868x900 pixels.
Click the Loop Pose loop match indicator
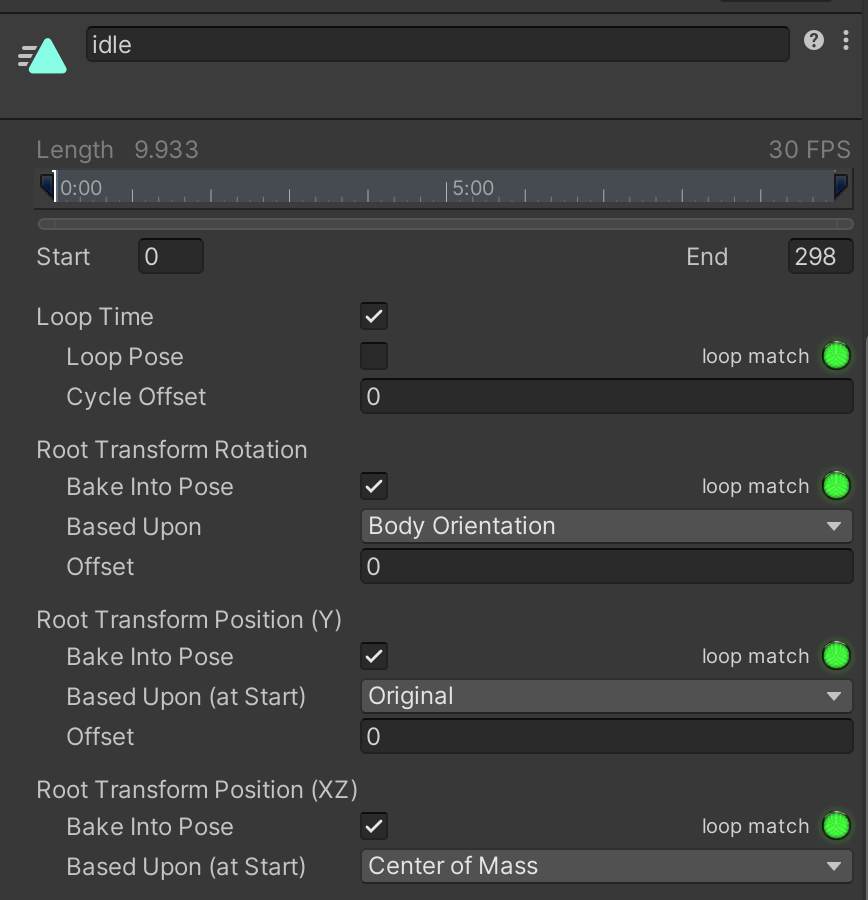point(836,356)
